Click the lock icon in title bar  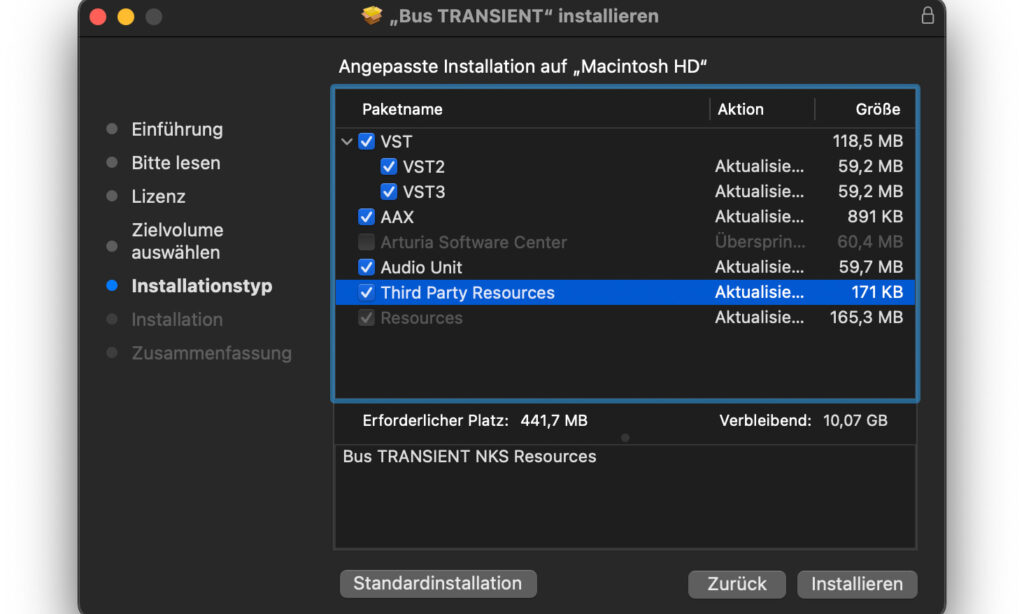[x=927, y=16]
